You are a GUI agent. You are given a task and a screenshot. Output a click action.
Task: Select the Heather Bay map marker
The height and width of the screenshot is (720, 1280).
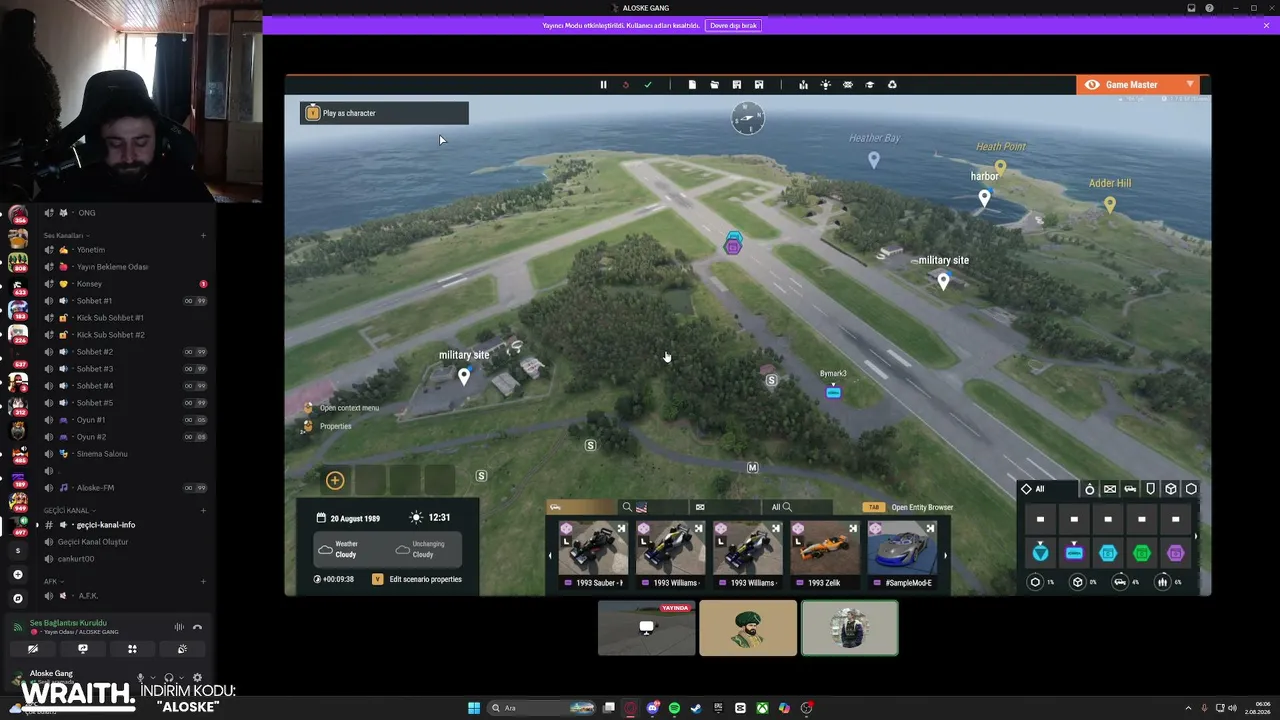coord(874,159)
